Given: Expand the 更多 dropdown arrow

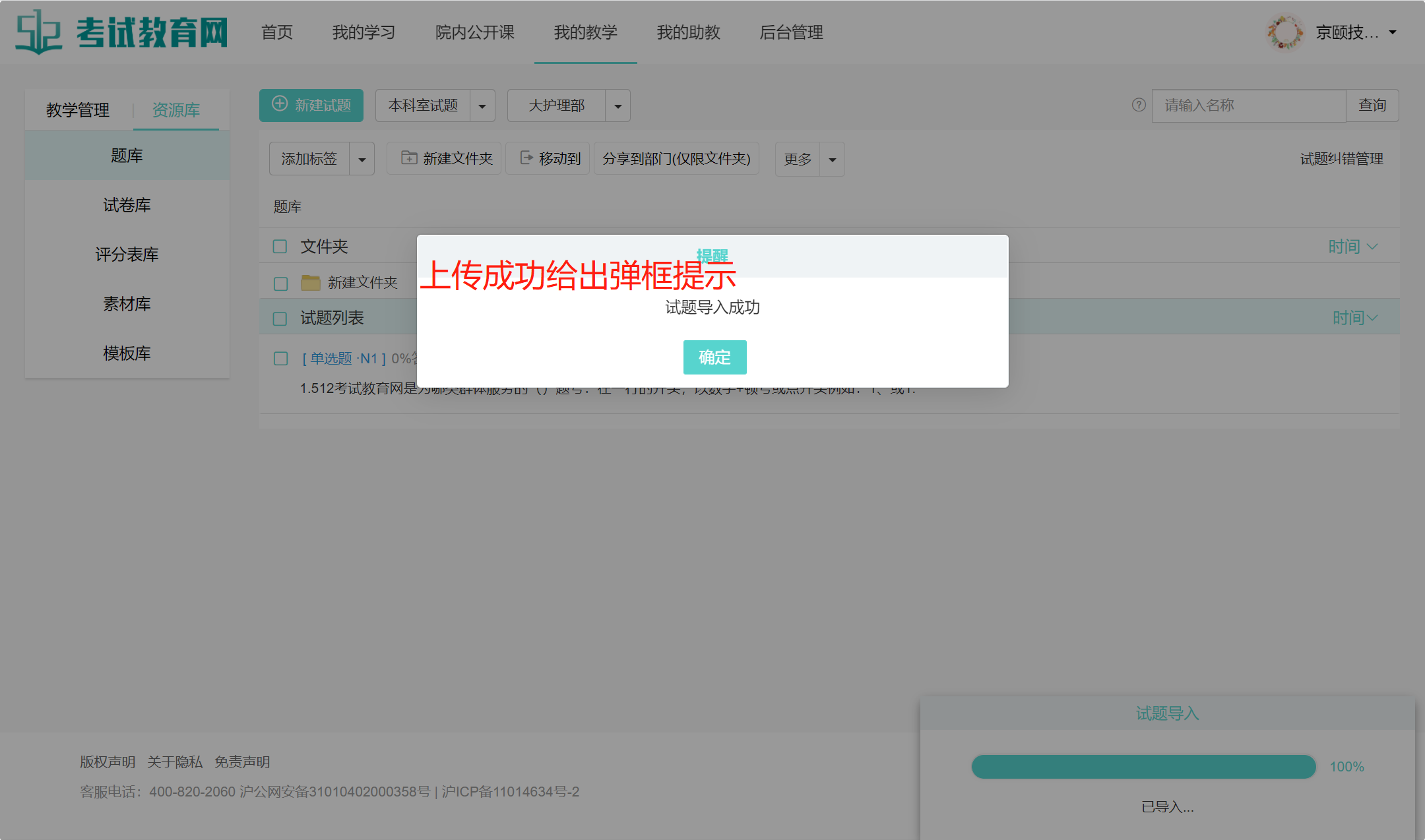Looking at the screenshot, I should 832,160.
